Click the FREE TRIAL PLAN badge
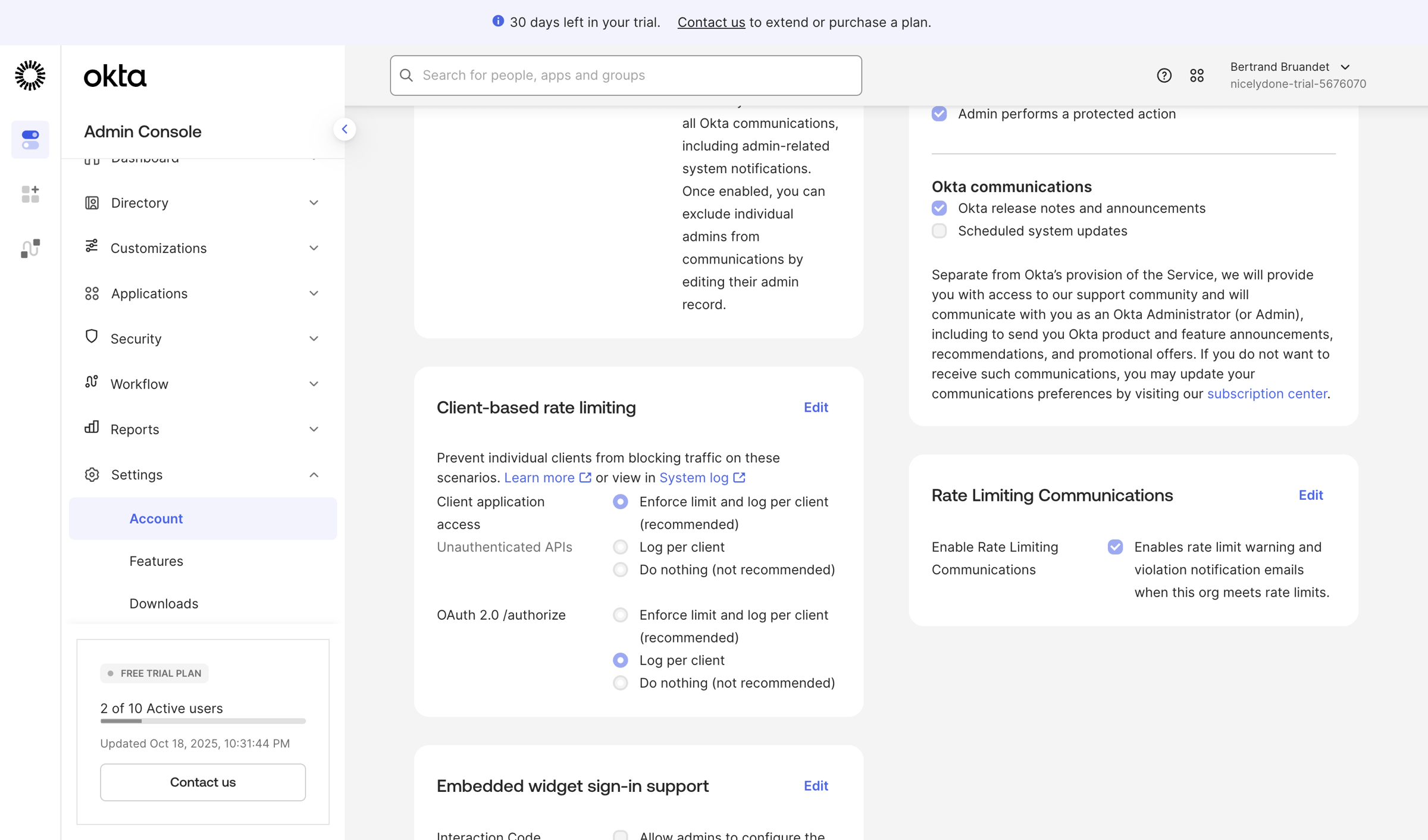The image size is (1428, 840). pyautogui.click(x=154, y=673)
